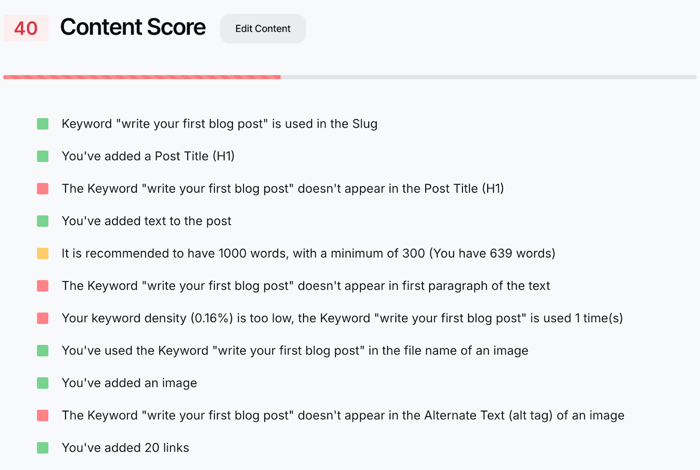The height and width of the screenshot is (470, 700).
Task: Click red indicator for keyword density
Action: (x=43, y=318)
